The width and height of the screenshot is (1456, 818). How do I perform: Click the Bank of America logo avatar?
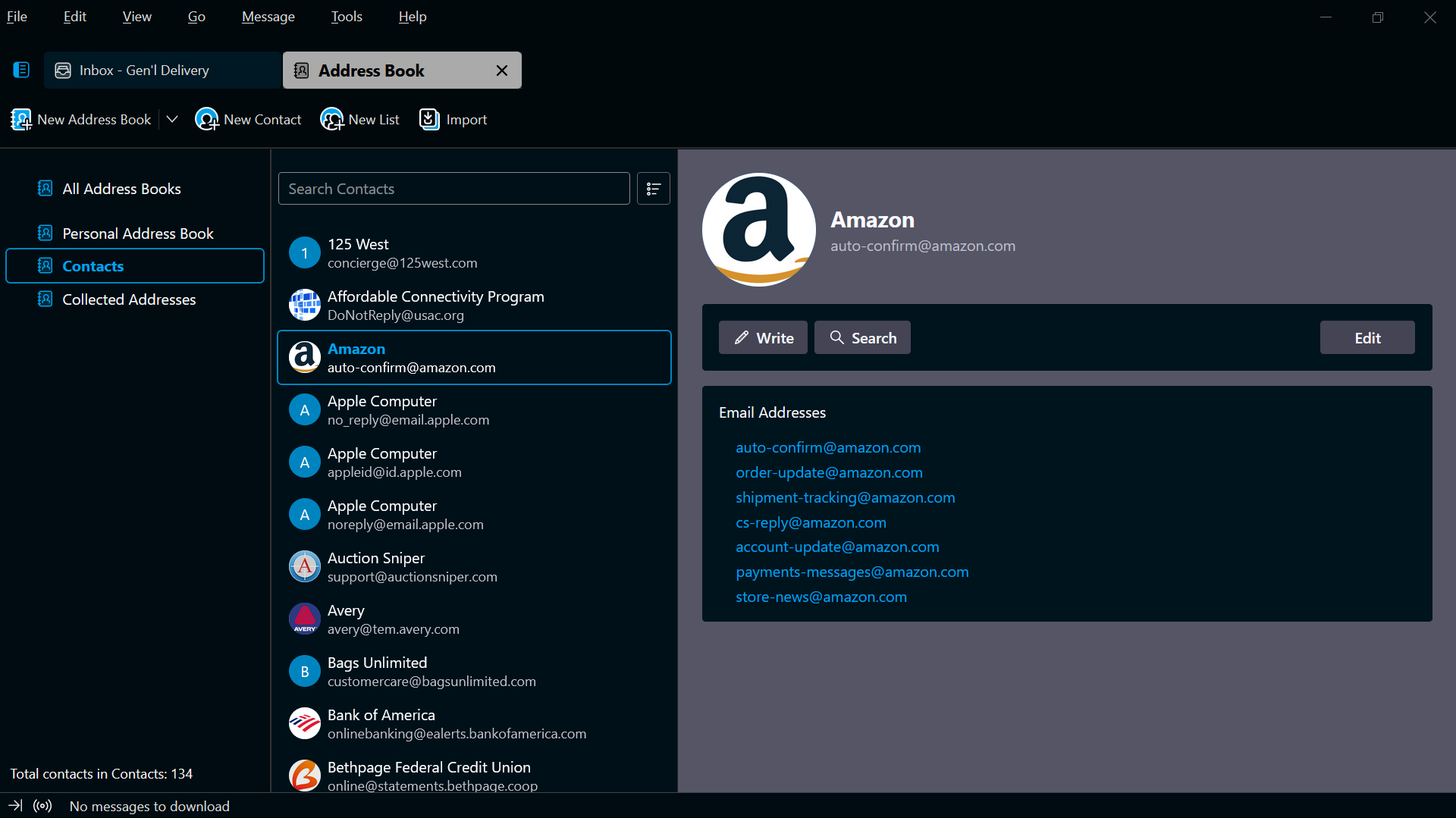tap(305, 723)
